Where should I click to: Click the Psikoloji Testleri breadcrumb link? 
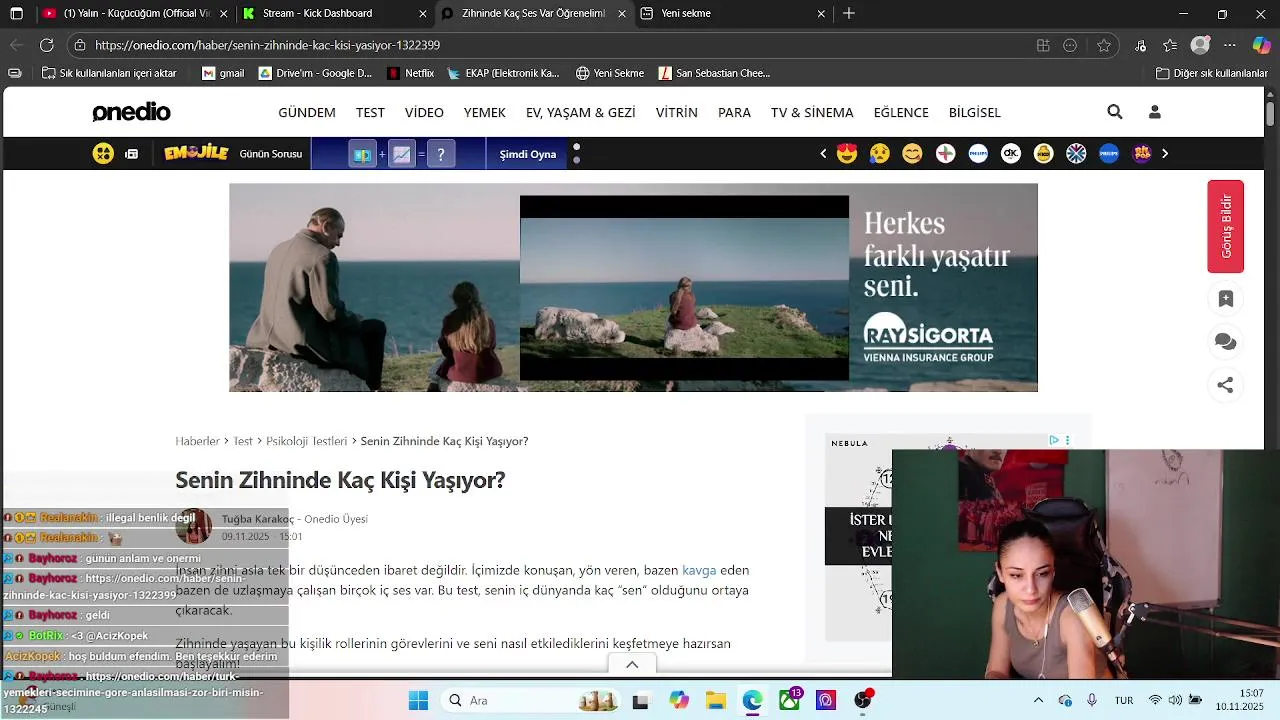coord(307,441)
